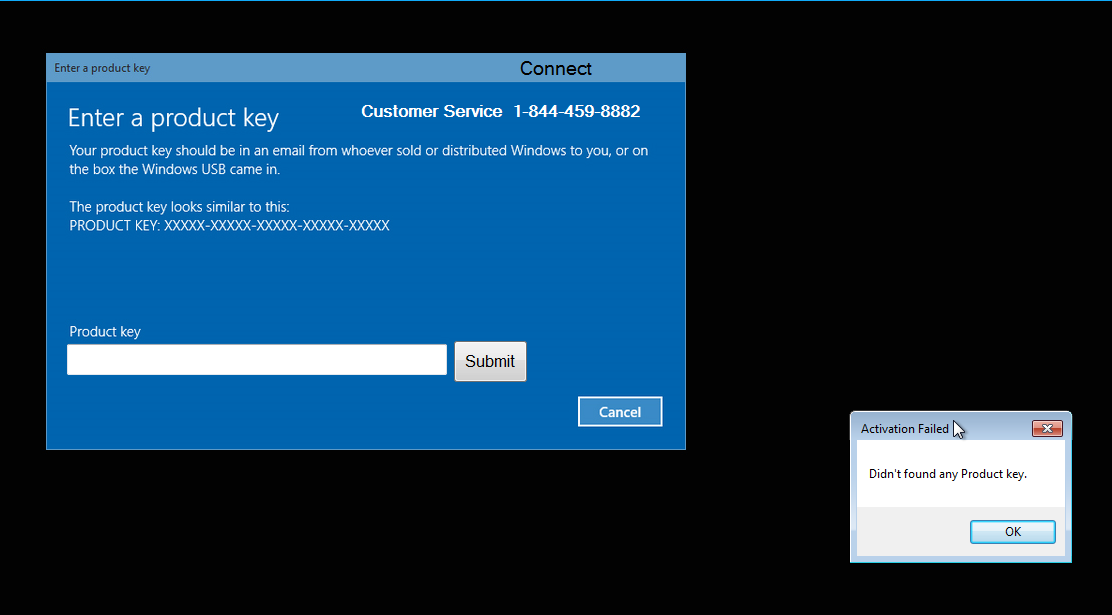Viewport: 1112px width, 615px height.
Task: Click 'The product key looks similar to this' text
Action: pos(179,207)
